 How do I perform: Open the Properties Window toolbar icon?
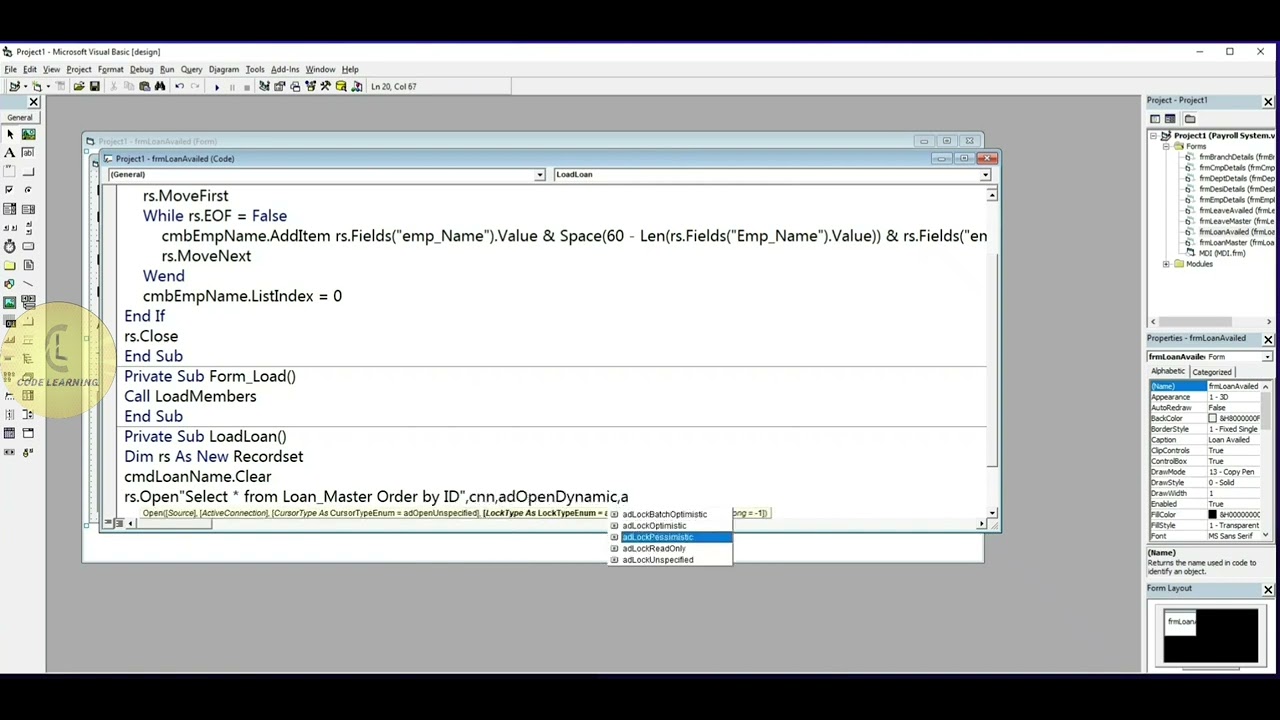[279, 86]
